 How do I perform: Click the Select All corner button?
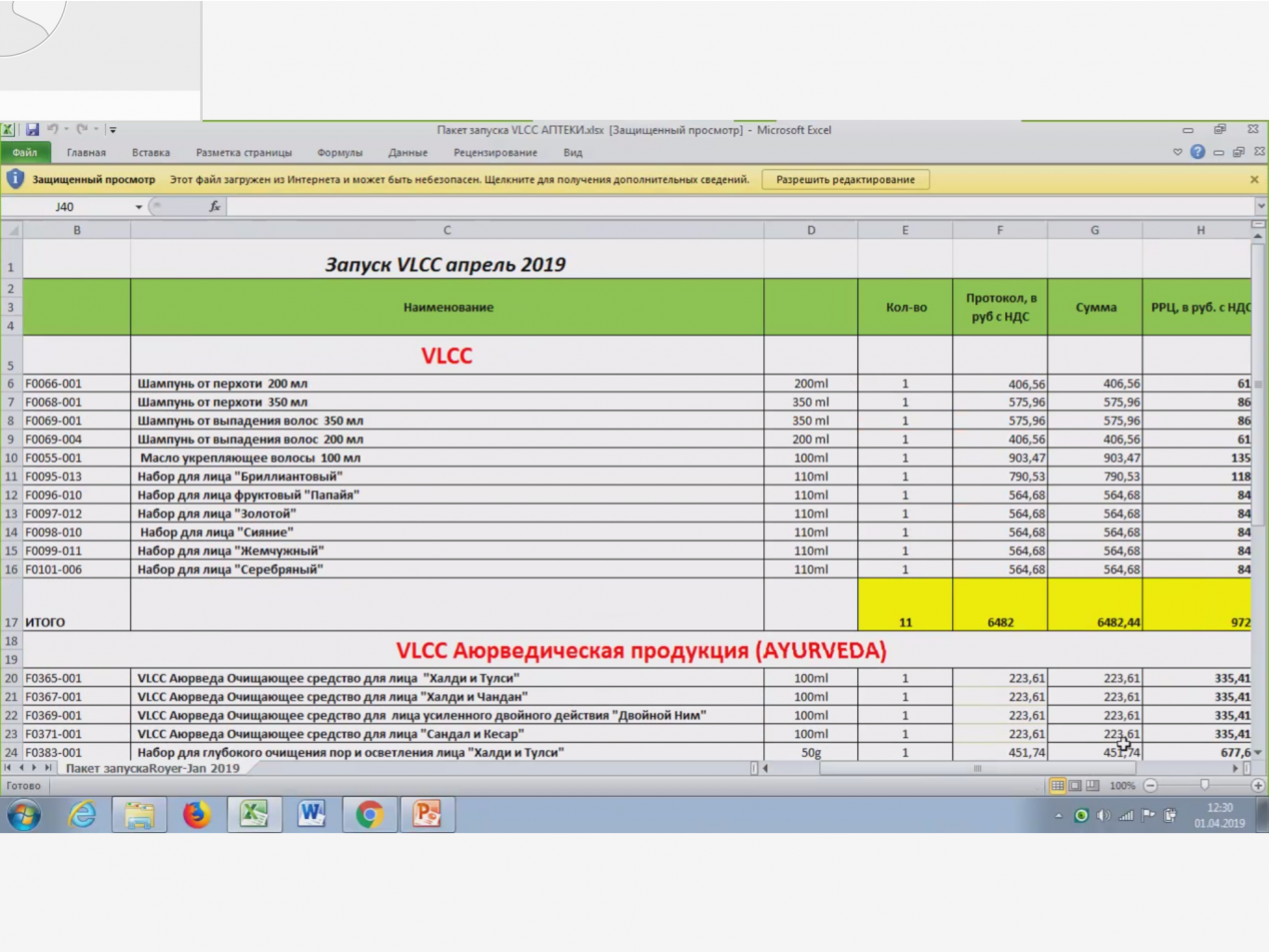12,230
